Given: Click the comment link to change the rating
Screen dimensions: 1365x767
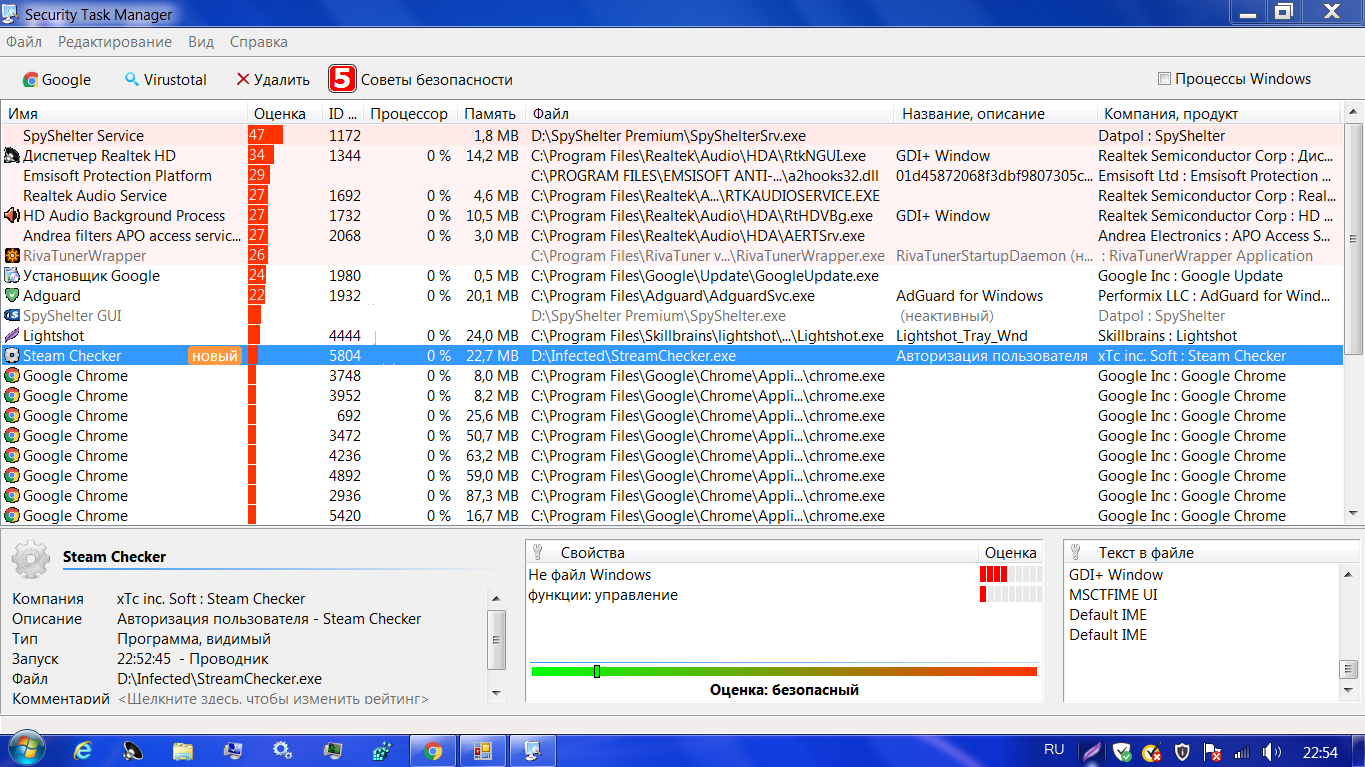Looking at the screenshot, I should 274,699.
